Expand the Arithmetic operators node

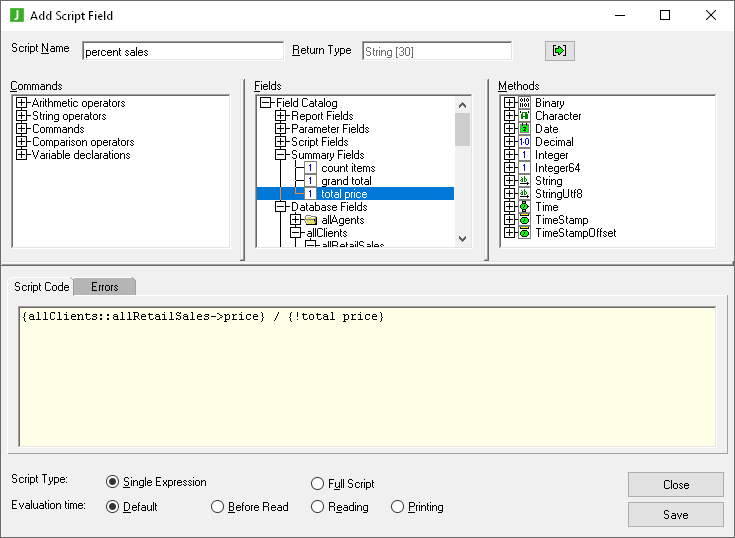point(22,103)
